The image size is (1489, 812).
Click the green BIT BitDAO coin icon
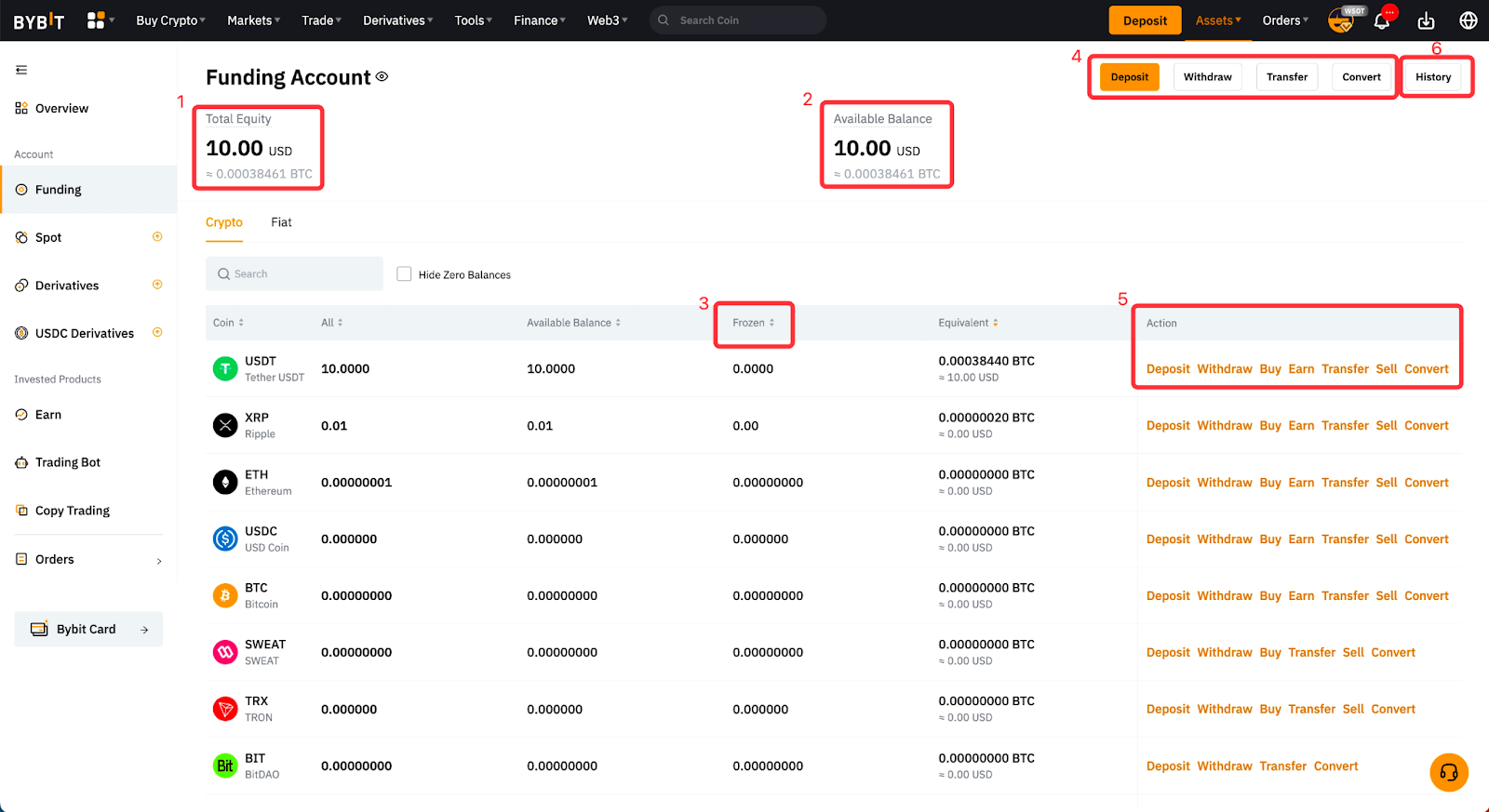(x=225, y=766)
